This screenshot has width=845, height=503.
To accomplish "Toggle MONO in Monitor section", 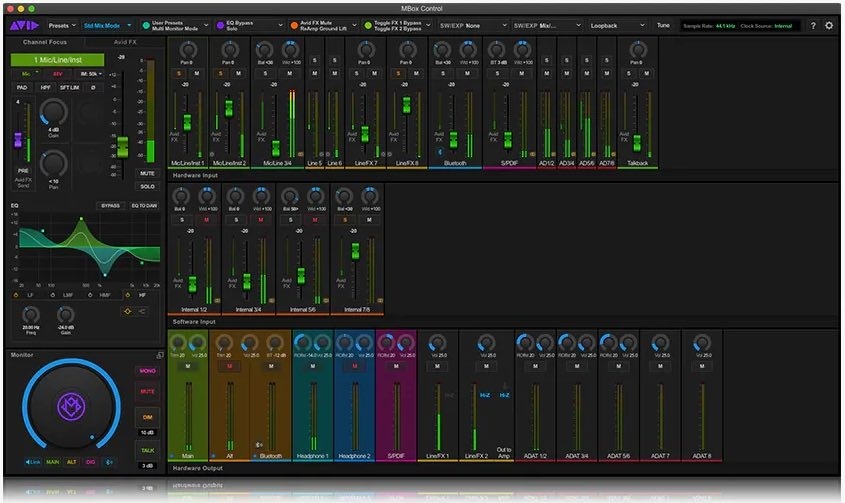I will 147,371.
